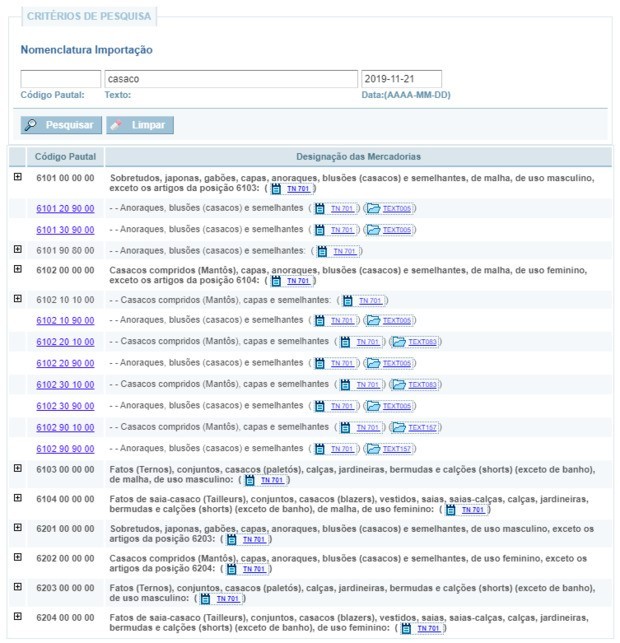Click the folder icon in row 6102 20 90 00
The height and width of the screenshot is (643, 620).
[x=373, y=363]
